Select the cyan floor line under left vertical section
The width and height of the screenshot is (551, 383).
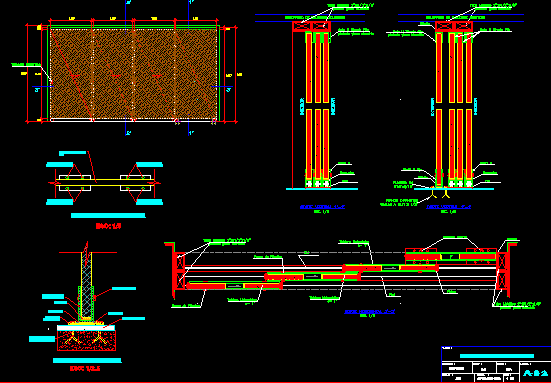click(x=322, y=189)
